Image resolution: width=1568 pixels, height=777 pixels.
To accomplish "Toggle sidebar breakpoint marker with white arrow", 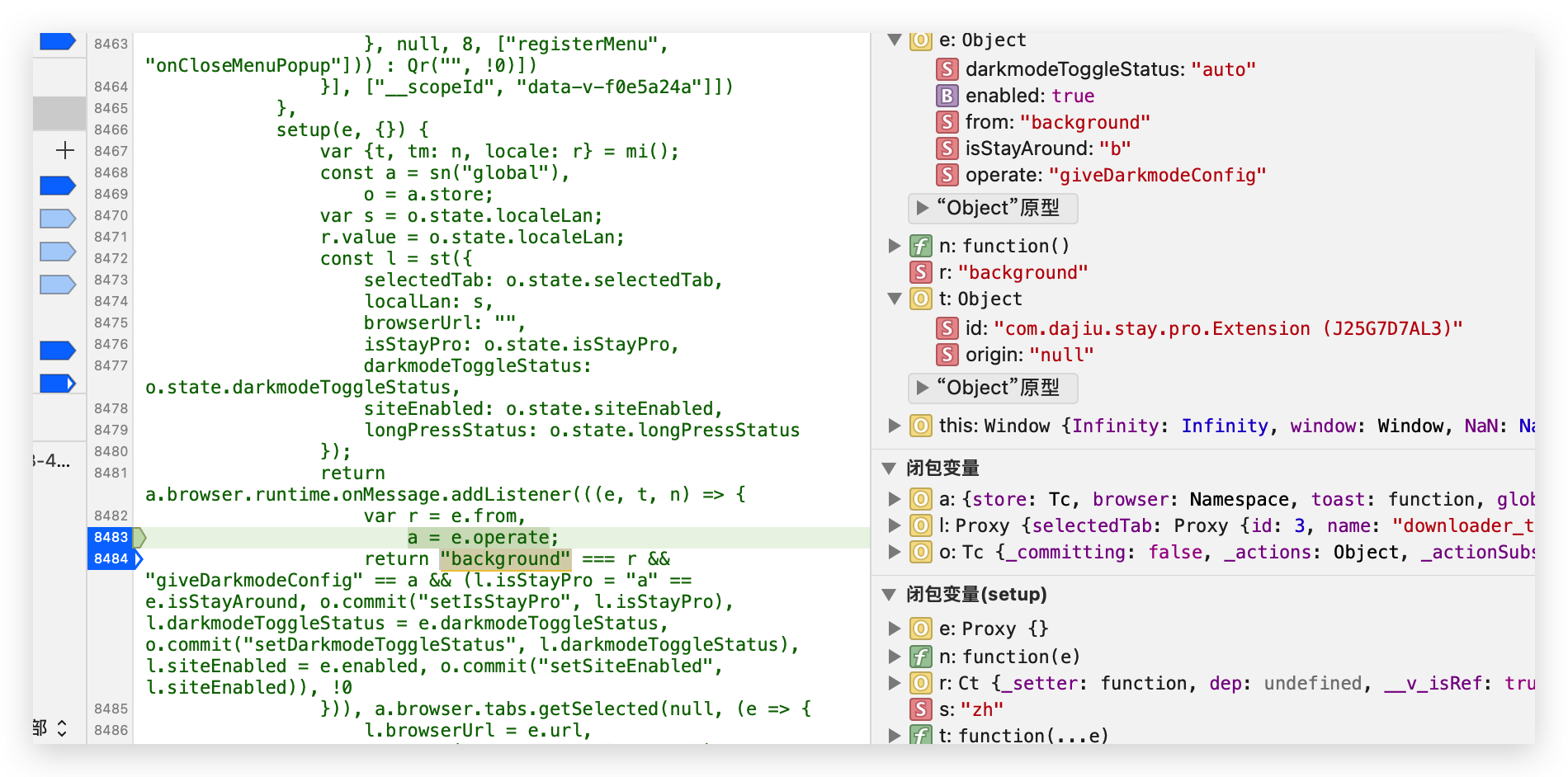I will click(x=58, y=384).
